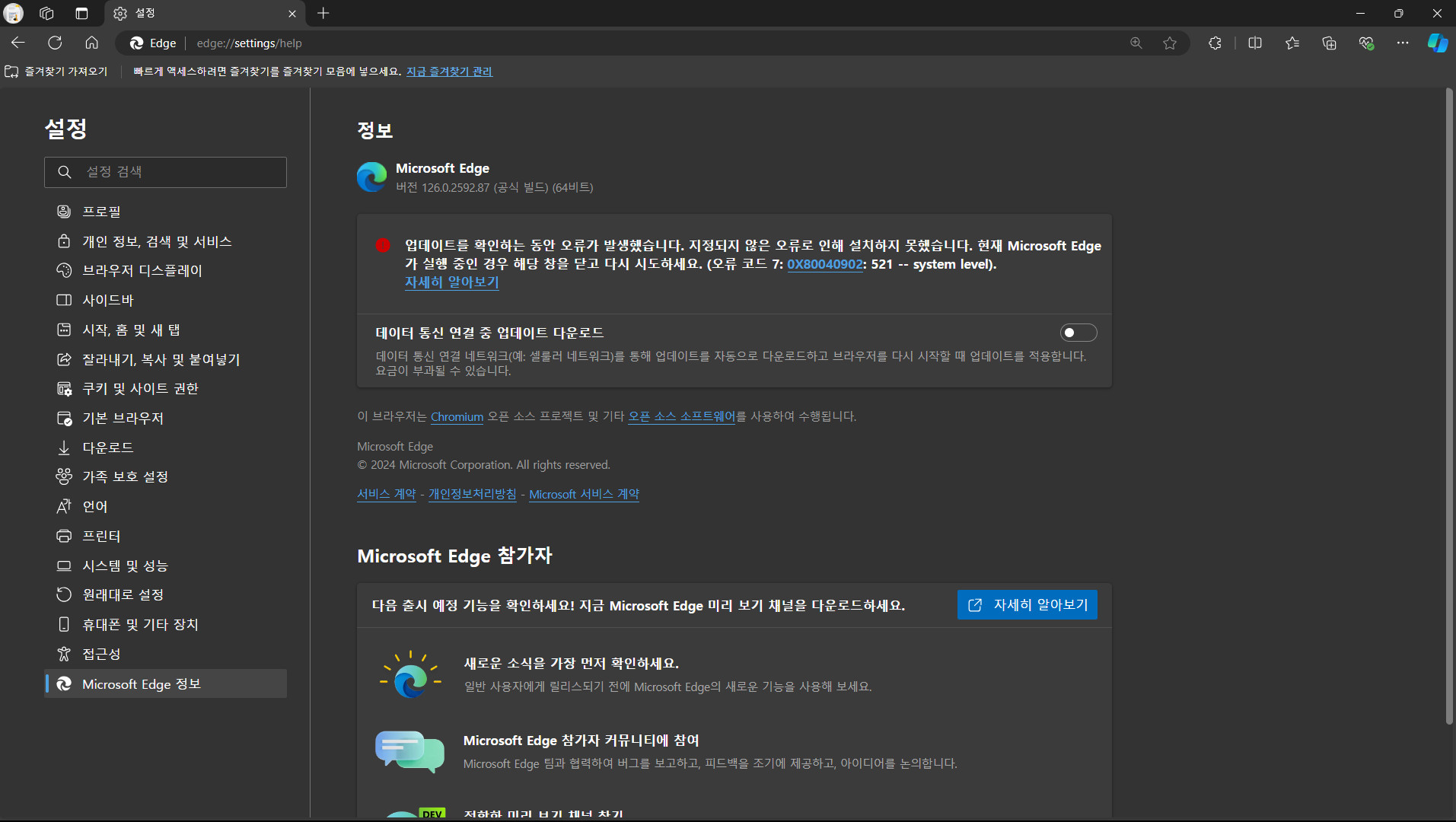Image resolution: width=1456 pixels, height=822 pixels.
Task: Open 휴대폰 및 기타 장치 section
Action: pyautogui.click(x=165, y=624)
